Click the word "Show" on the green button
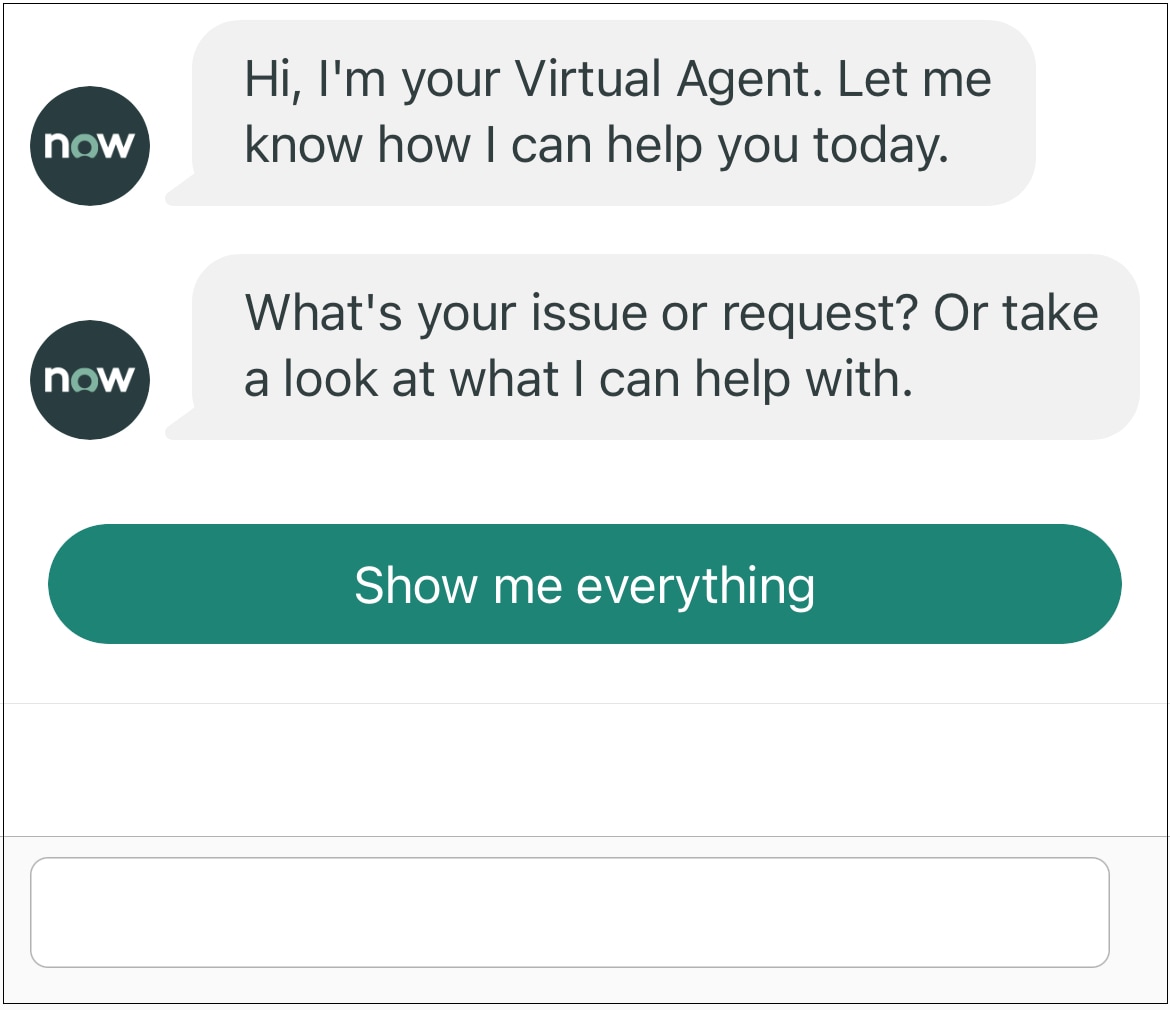Image resolution: width=1170 pixels, height=1010 pixels. pyautogui.click(x=416, y=585)
